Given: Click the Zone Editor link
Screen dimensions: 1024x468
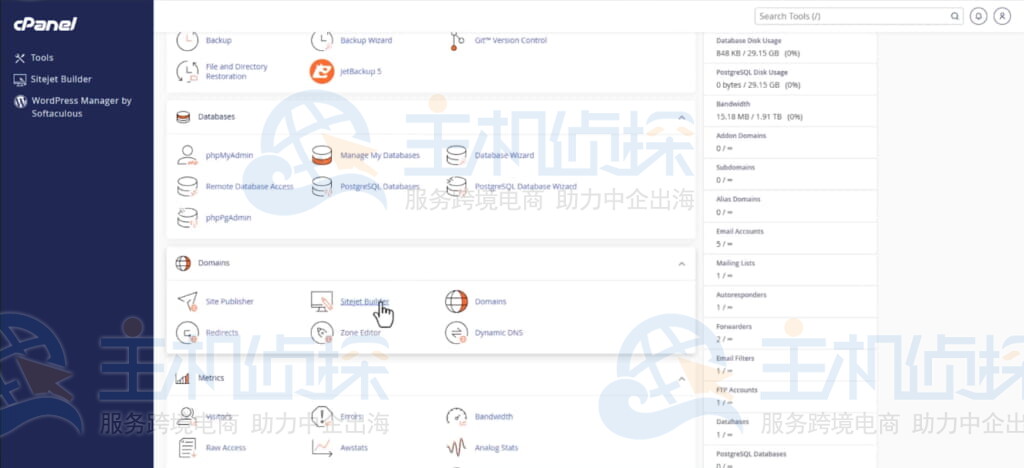Looking at the screenshot, I should click(360, 333).
